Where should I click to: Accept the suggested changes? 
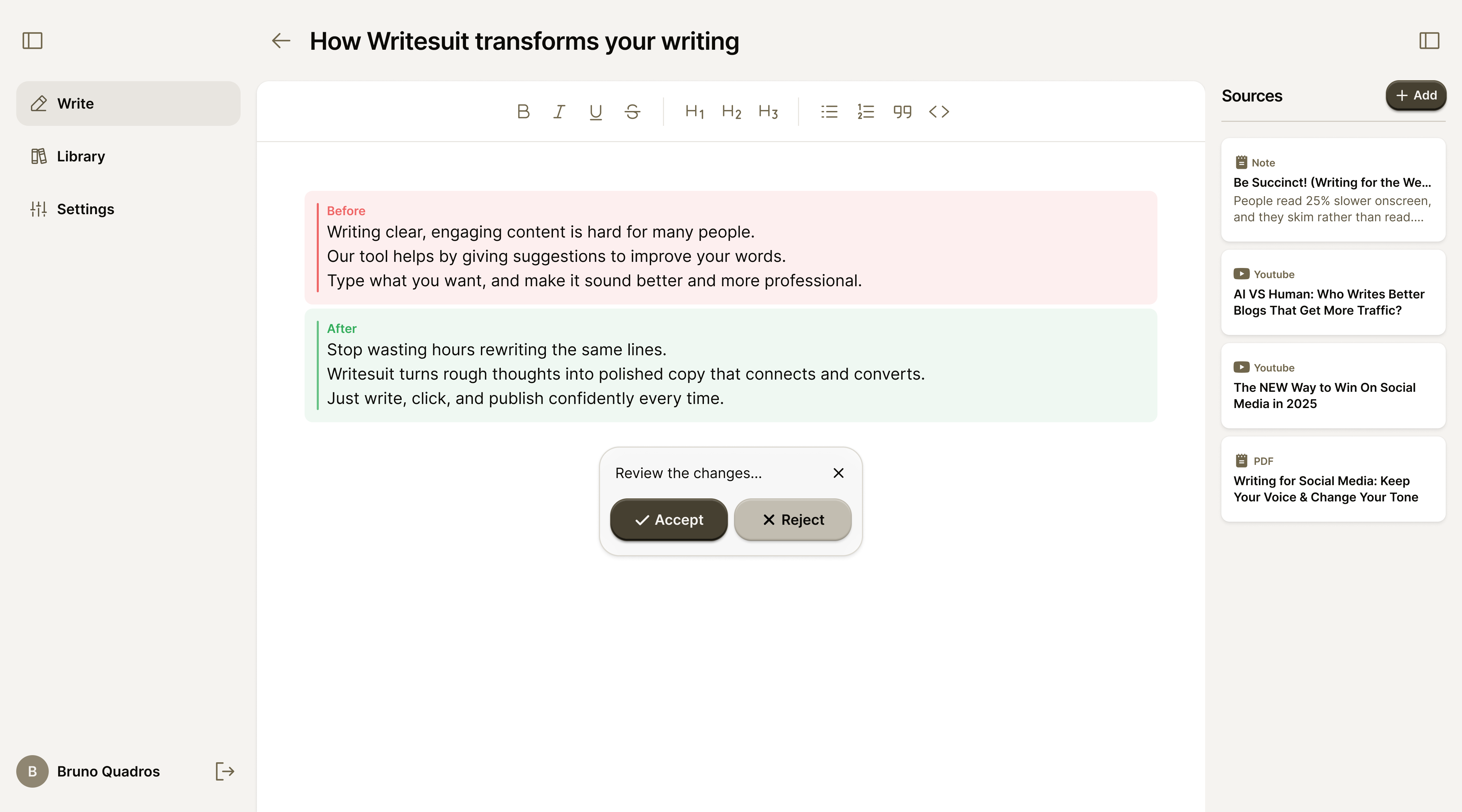pyautogui.click(x=668, y=519)
